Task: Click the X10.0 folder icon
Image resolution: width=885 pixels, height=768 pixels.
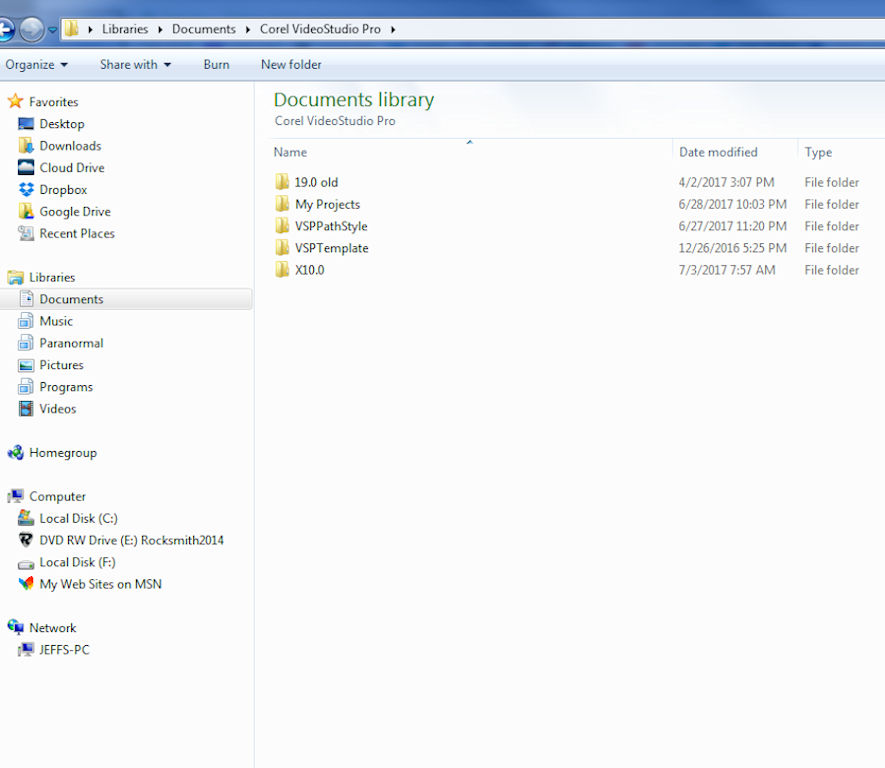Action: coord(282,270)
